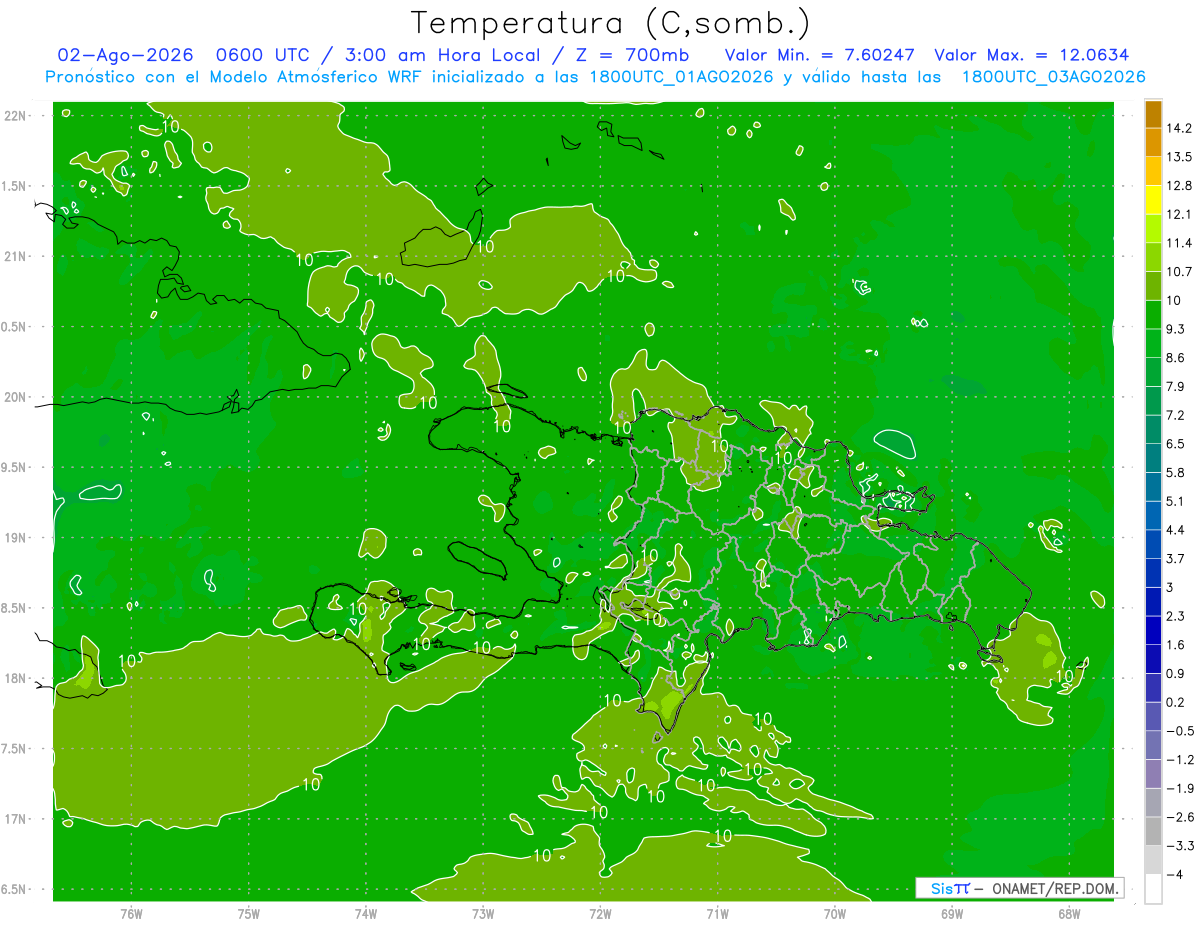Screen dimensions: 1200x927
Task: Click the "4.4" color scale value
Action: pos(1175,530)
